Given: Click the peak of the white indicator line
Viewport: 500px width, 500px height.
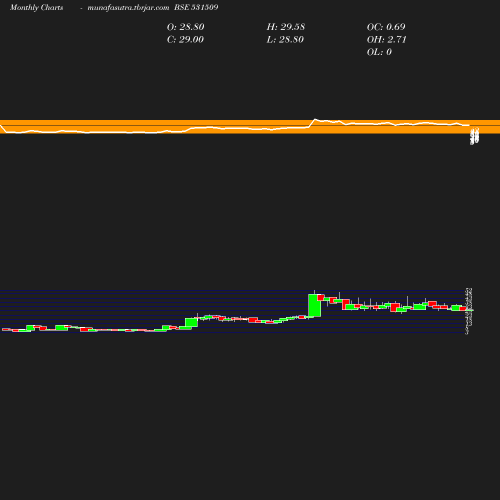Looking at the screenshot, I should (315, 119).
